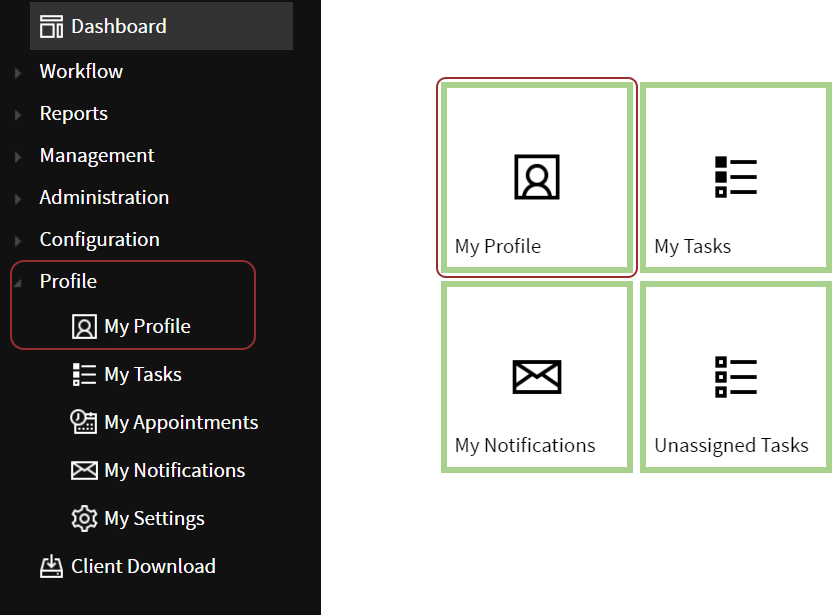Open My Settings label in the Profile menu
The height and width of the screenshot is (615, 837).
point(154,519)
